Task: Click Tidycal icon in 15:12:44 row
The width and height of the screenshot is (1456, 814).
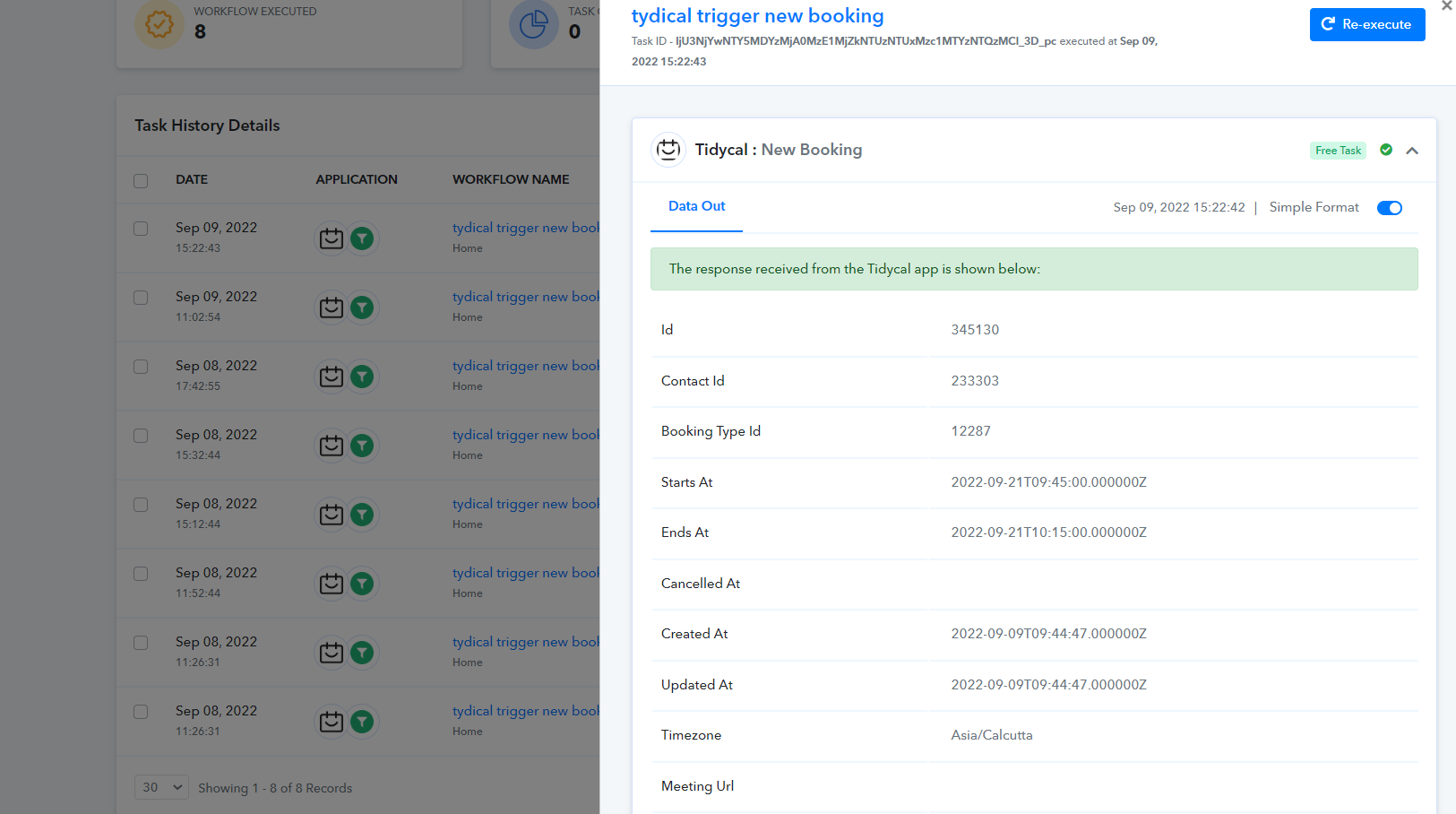Action: point(332,515)
